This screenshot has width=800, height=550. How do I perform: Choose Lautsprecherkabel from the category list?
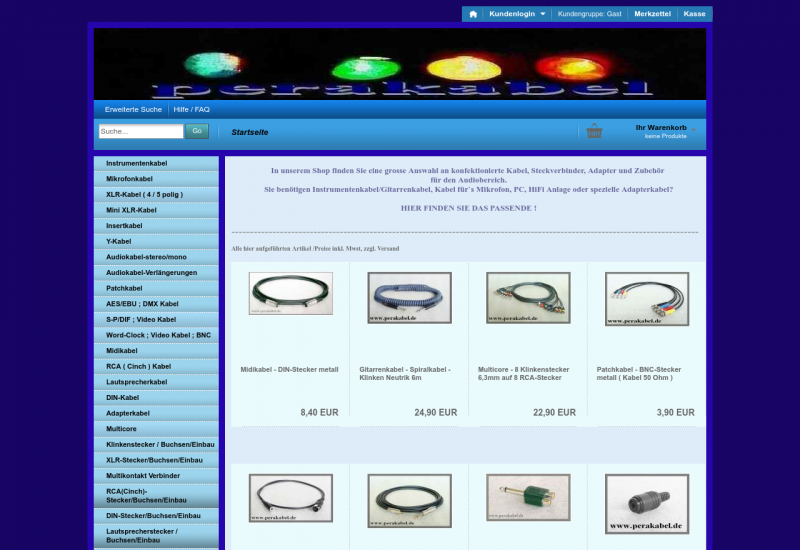pos(136,382)
